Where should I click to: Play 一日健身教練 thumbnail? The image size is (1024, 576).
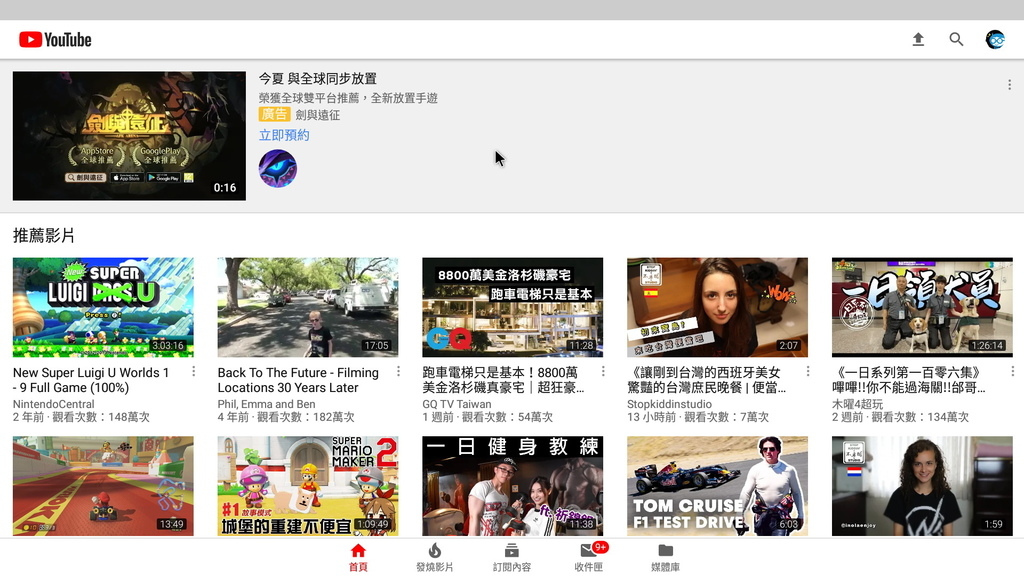(513, 486)
